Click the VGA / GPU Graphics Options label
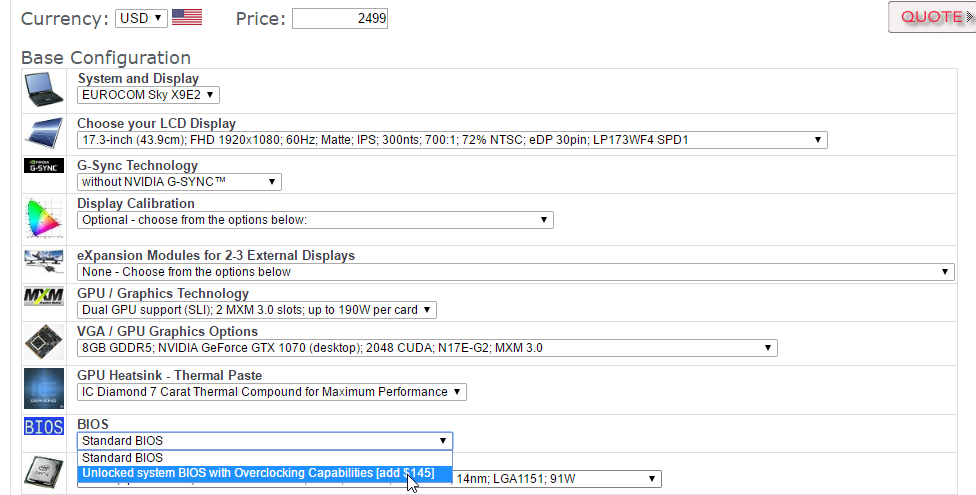This screenshot has width=976, height=495. (167, 331)
